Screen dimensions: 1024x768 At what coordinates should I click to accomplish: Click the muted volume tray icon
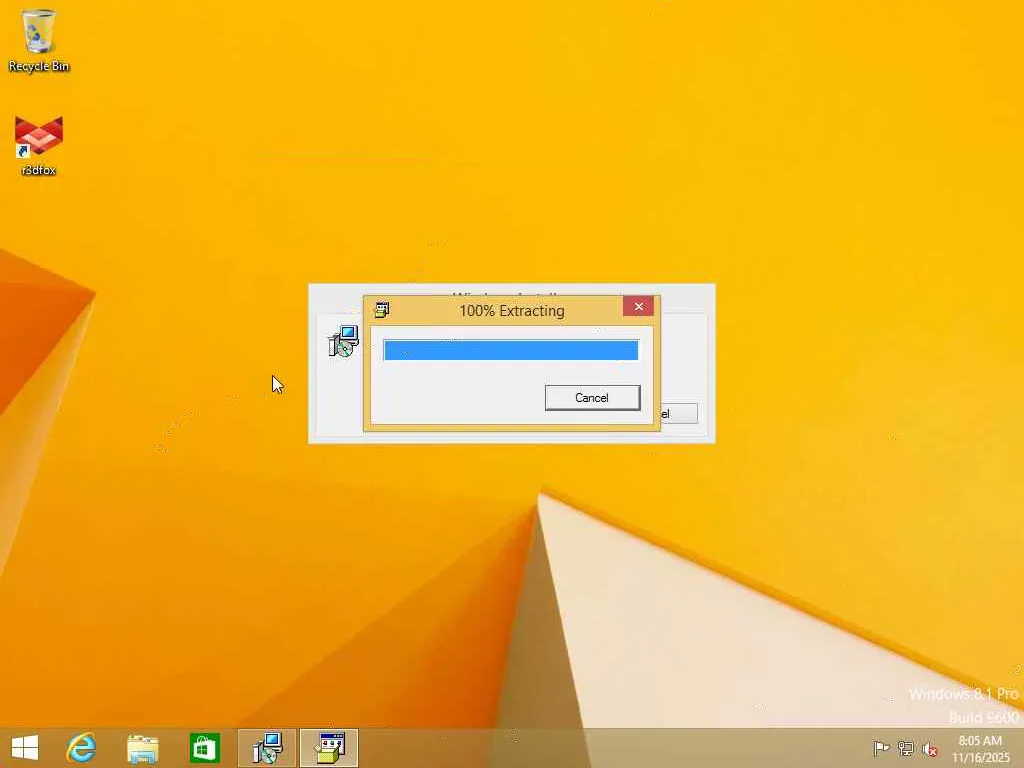click(x=930, y=749)
